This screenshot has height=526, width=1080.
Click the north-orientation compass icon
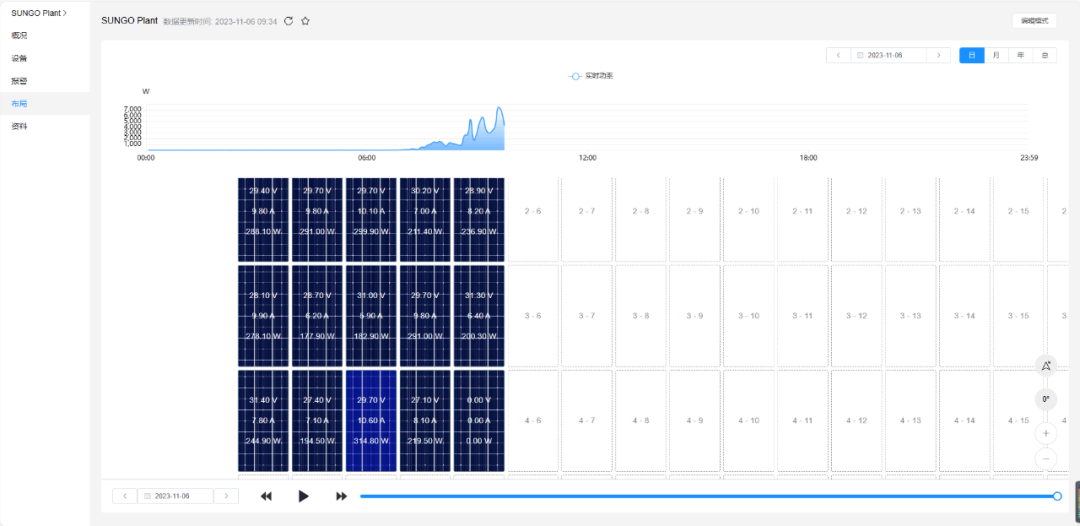(1046, 366)
